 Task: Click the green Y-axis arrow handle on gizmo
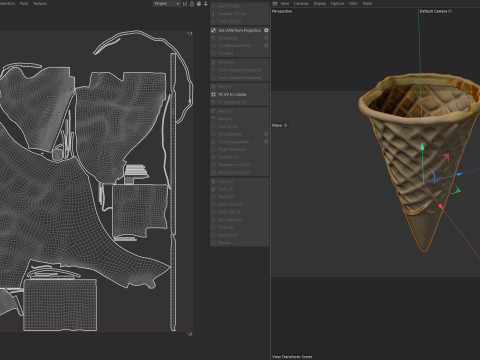[x=422, y=146]
